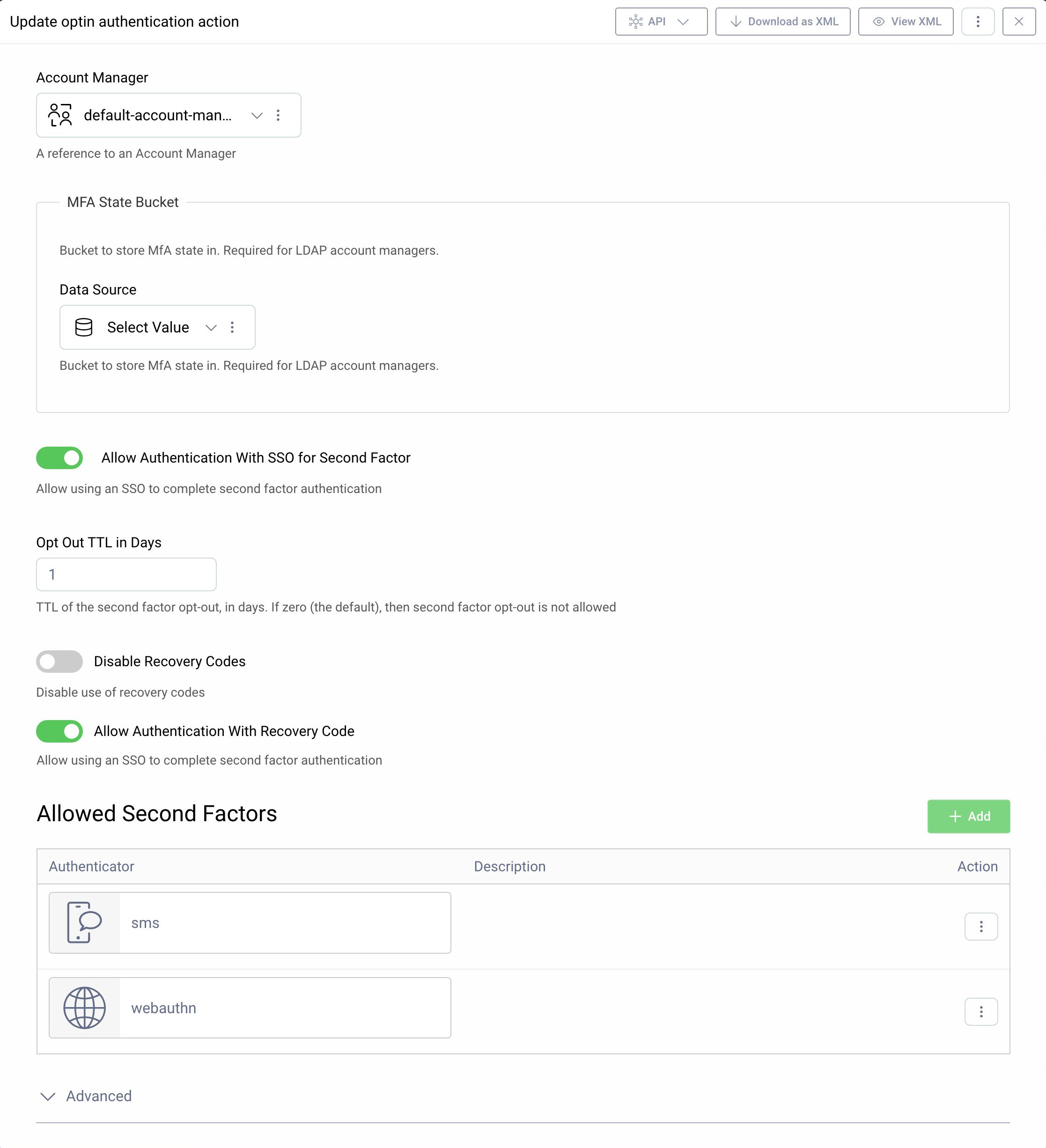Enable the Disable Recovery Codes toggle
1046x1148 pixels.
tap(59, 661)
